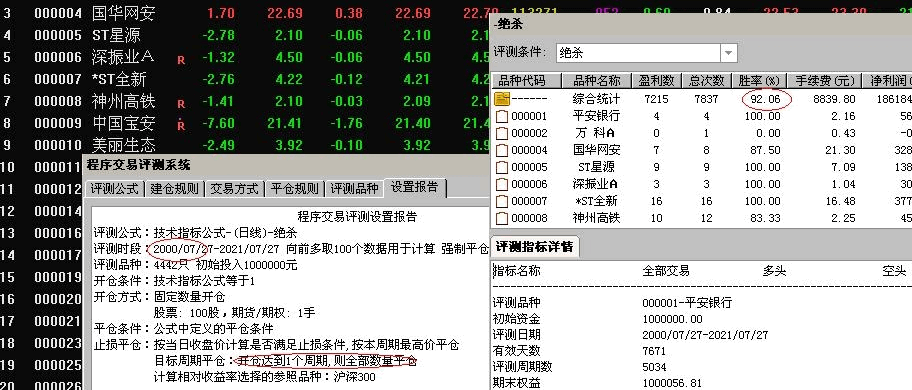Select *ST全新 in the results table

point(596,201)
